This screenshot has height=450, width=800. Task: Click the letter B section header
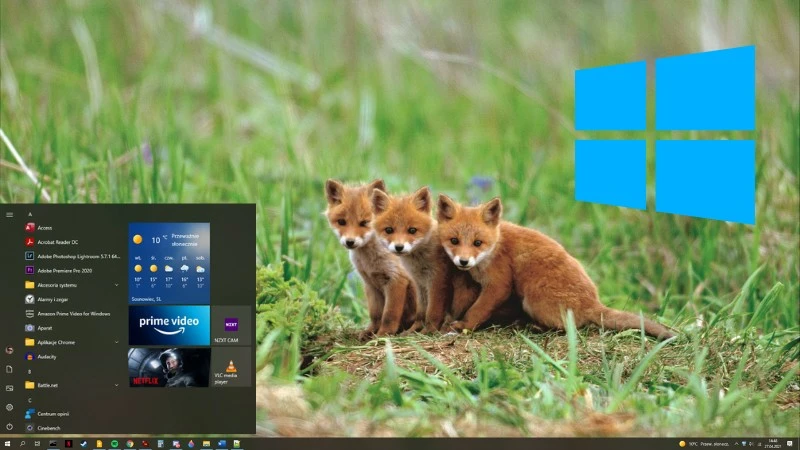[x=30, y=371]
